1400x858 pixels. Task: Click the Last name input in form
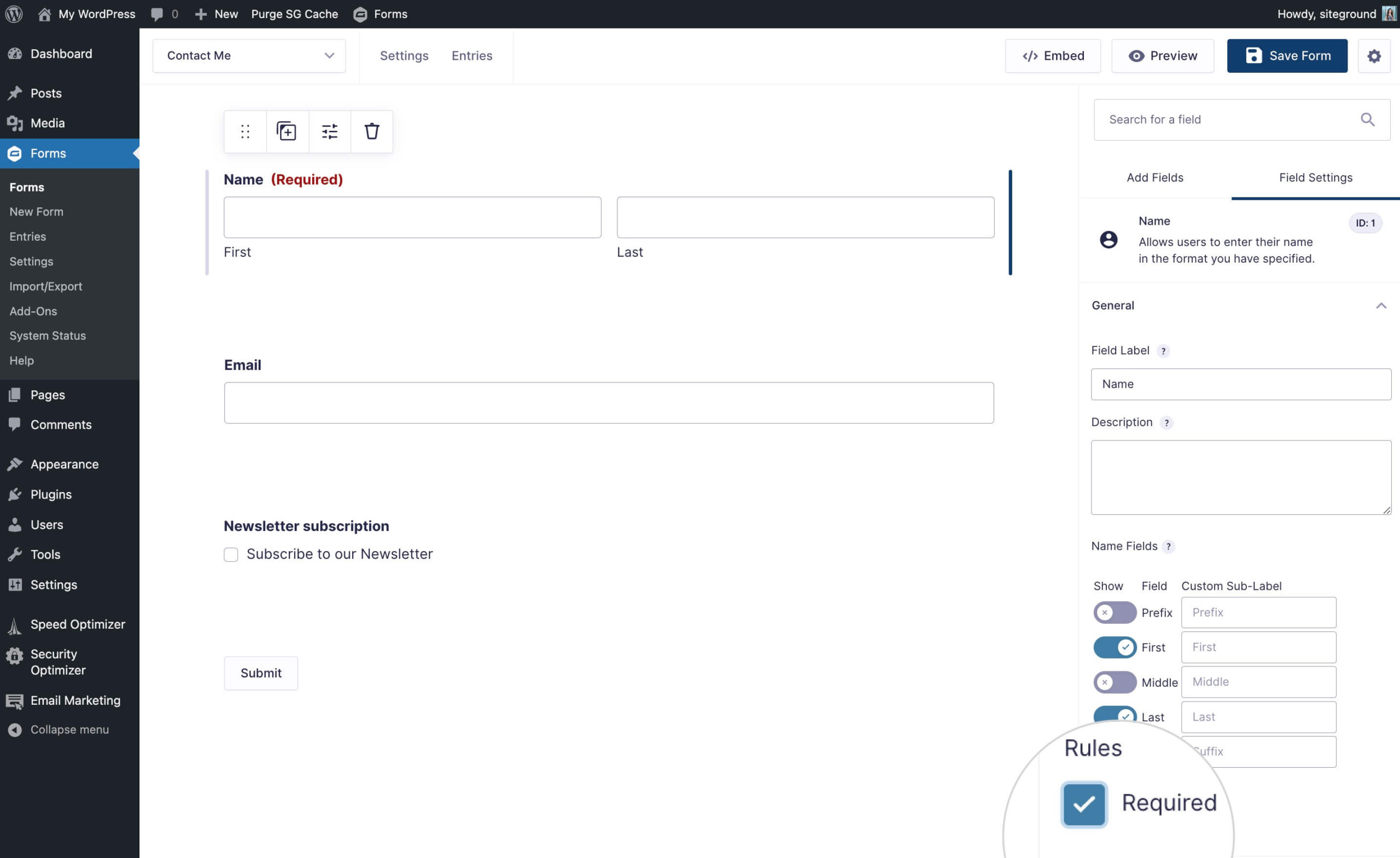805,217
